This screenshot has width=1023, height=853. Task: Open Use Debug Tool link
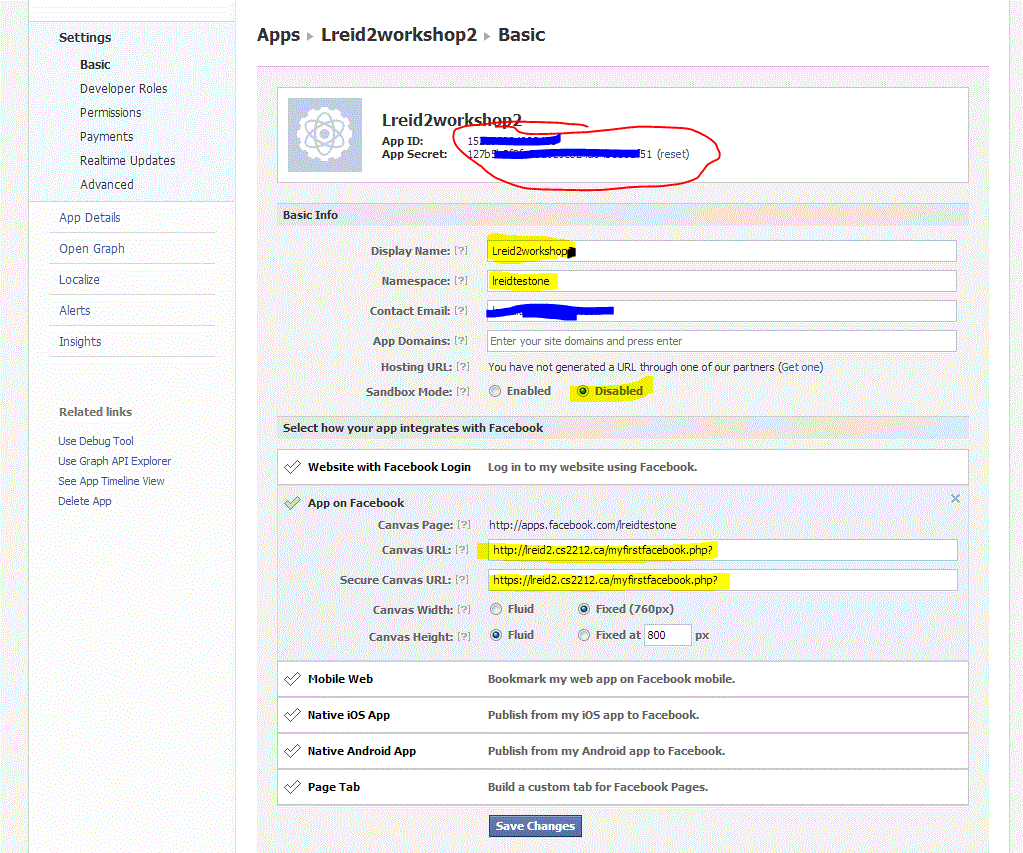96,441
